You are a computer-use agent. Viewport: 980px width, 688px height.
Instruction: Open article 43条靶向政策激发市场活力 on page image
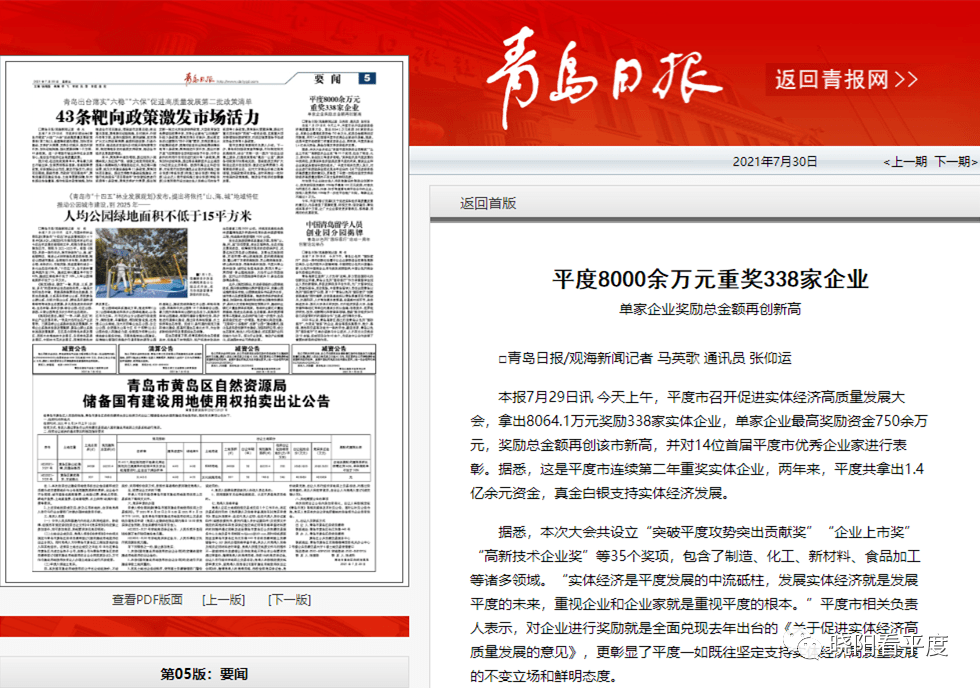[157, 117]
